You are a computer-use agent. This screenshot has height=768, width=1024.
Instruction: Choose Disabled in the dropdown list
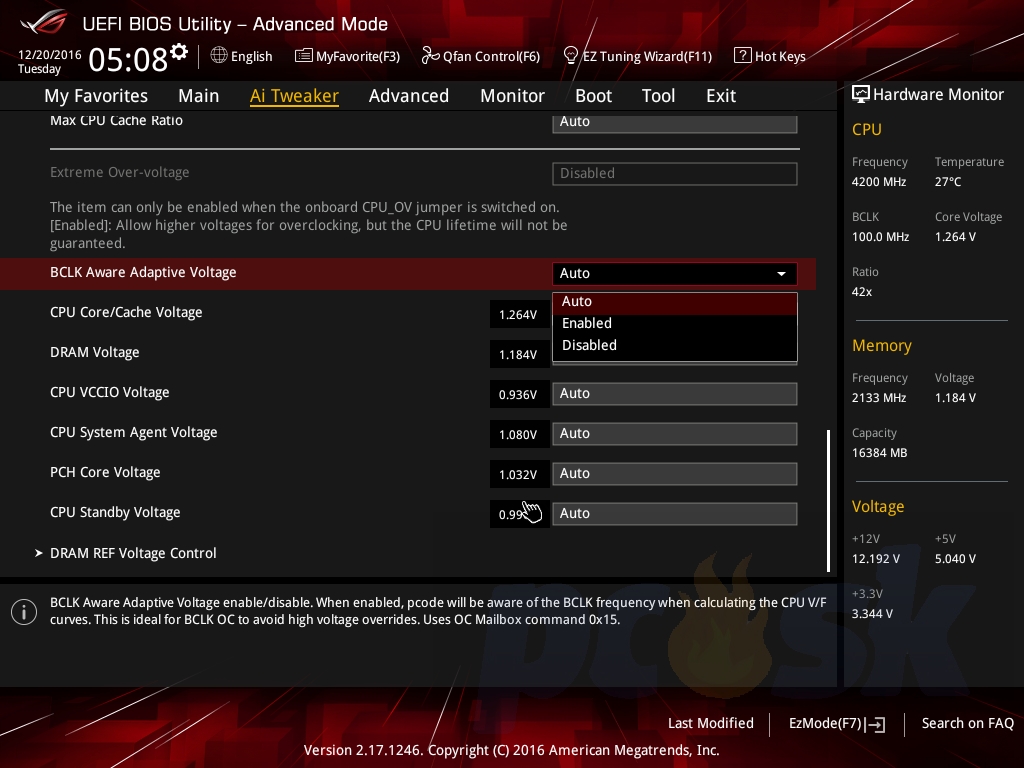point(675,345)
